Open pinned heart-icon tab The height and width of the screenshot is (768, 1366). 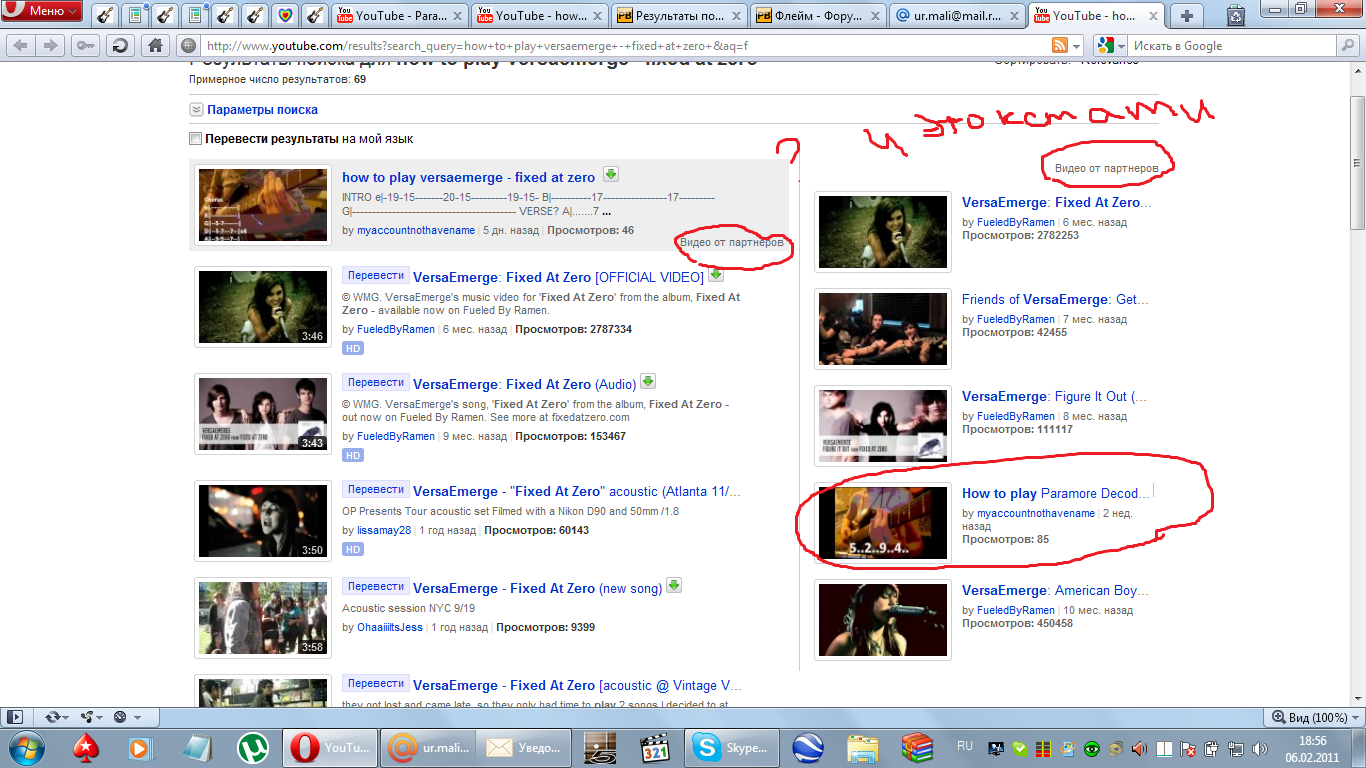(285, 15)
